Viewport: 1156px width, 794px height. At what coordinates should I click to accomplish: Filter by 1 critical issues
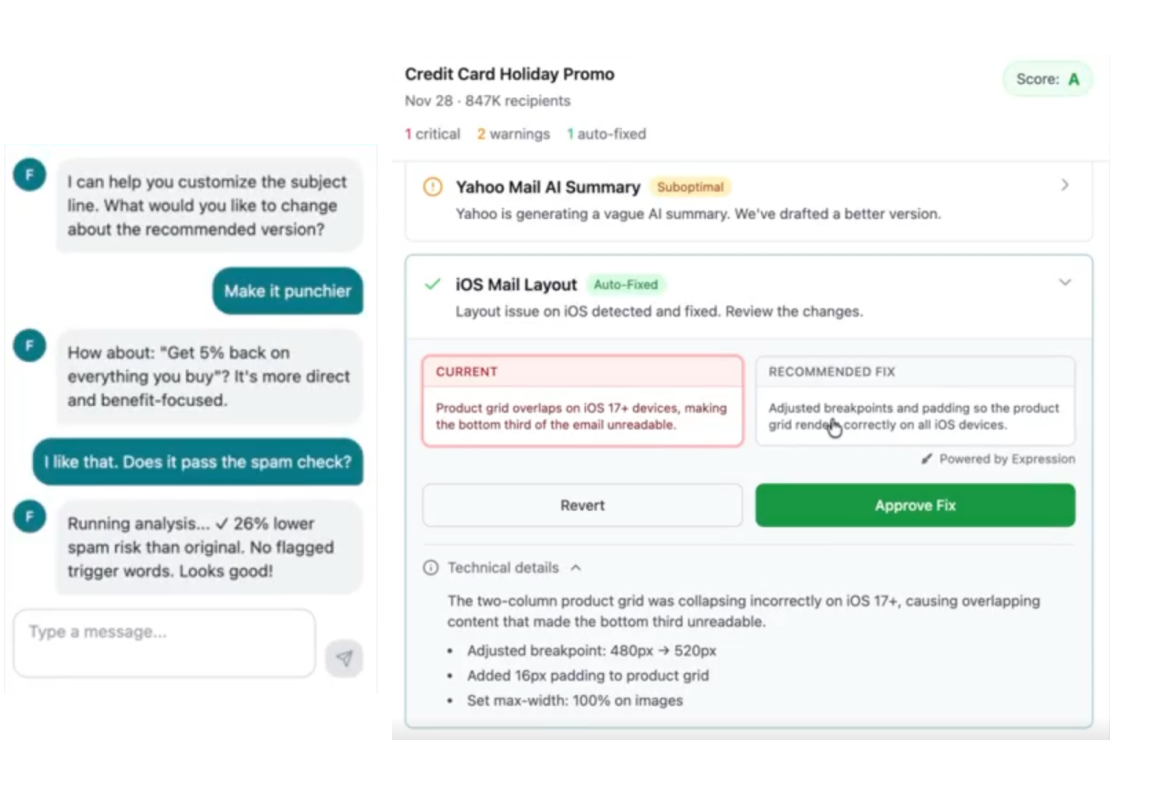coord(432,134)
